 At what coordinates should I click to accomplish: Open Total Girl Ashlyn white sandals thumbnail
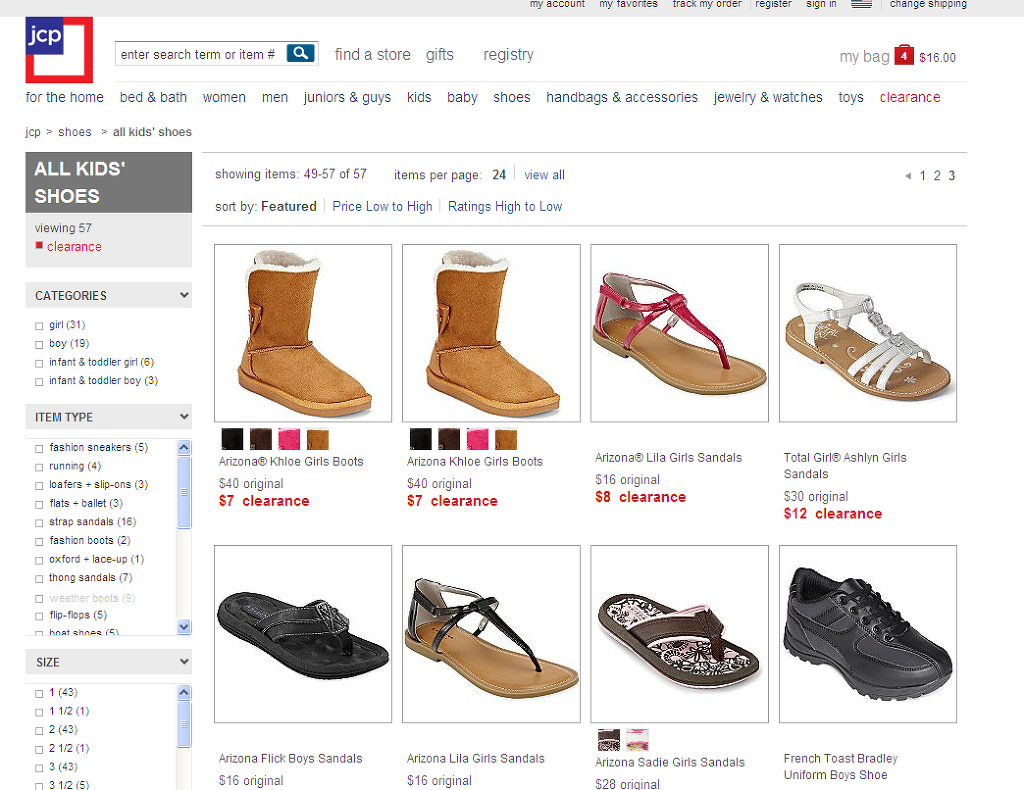tap(868, 333)
